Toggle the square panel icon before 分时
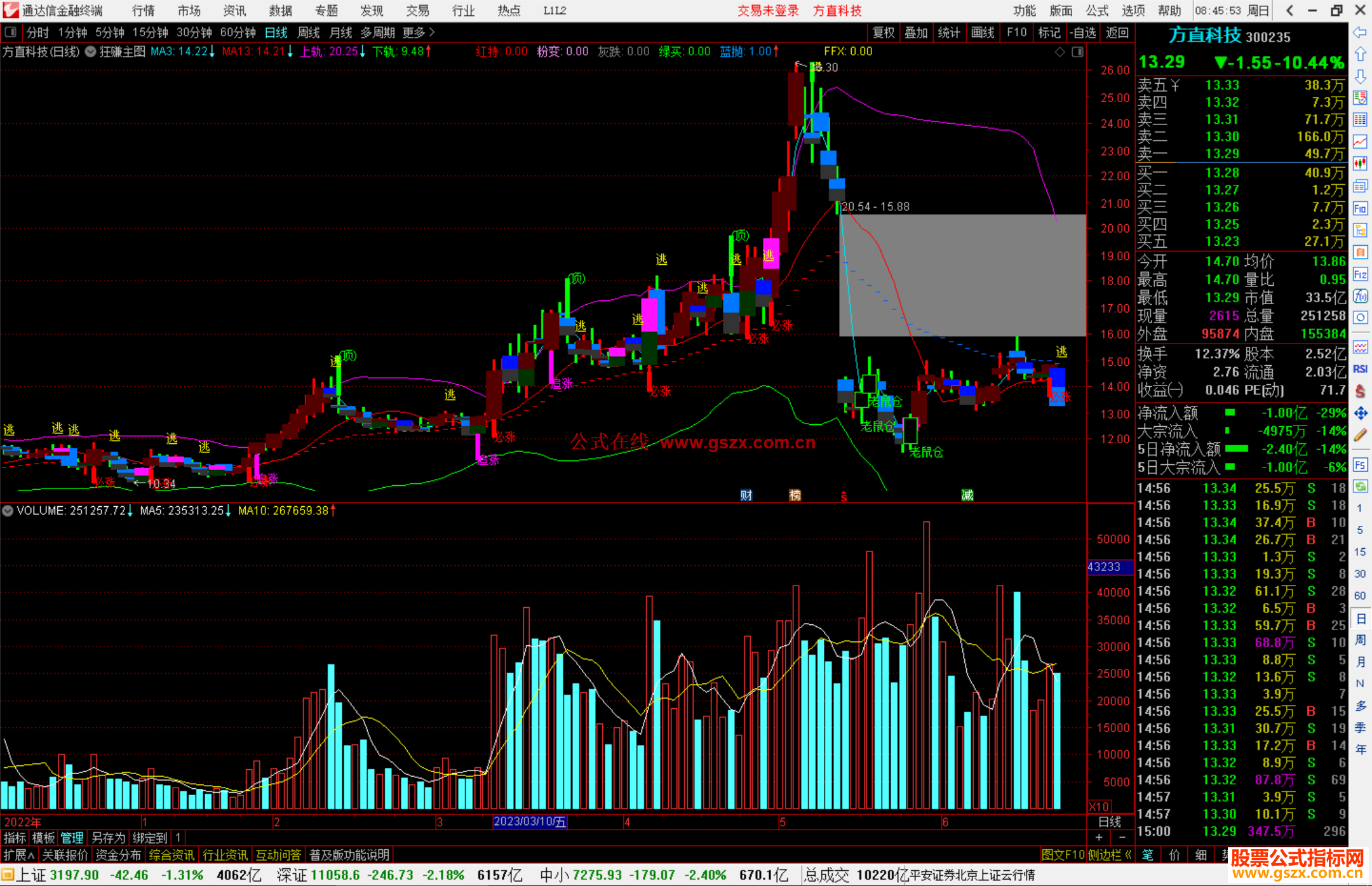 [x=11, y=32]
